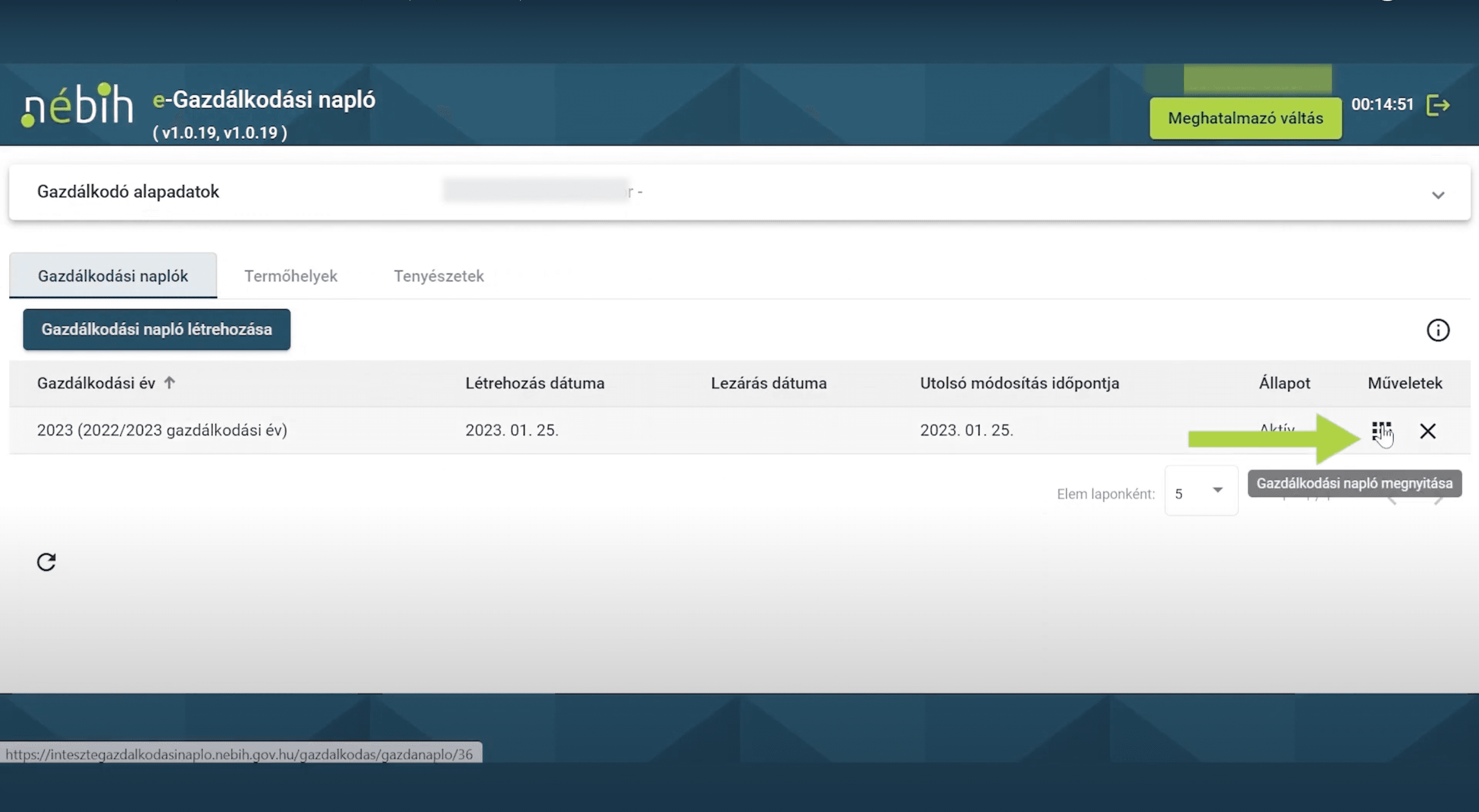
Task: Log out using the exit icon
Action: click(x=1438, y=105)
